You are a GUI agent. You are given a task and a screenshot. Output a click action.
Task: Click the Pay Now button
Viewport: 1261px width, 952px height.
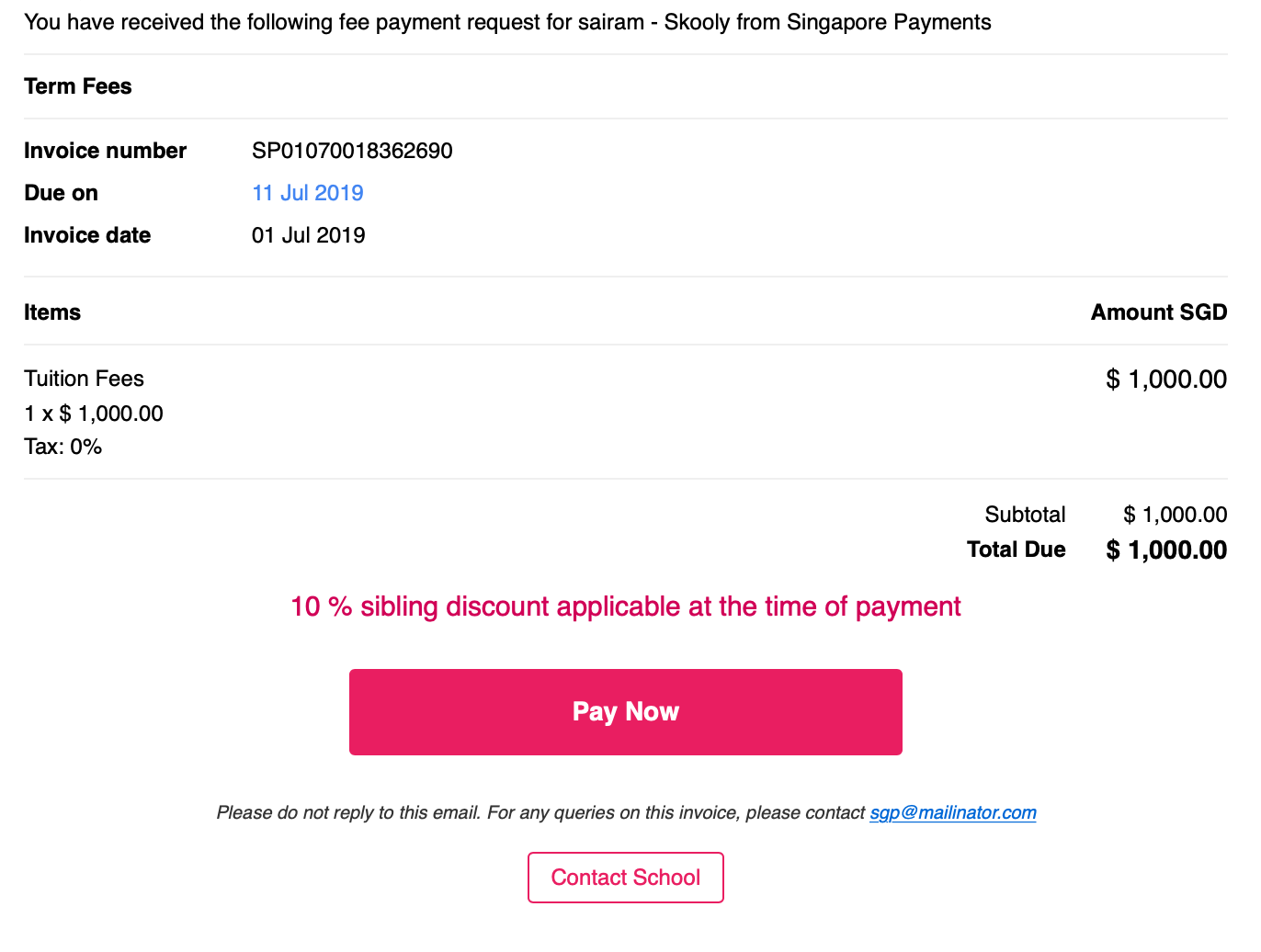[625, 712]
